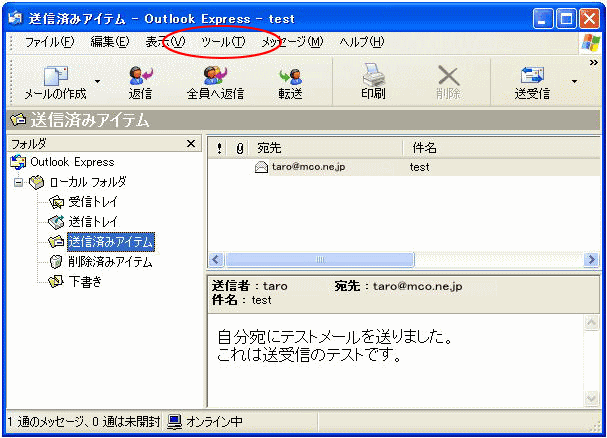Viewport: 607px width, 438px height.
Task: Click the 返信 (Reply) toolbar icon
Action: click(x=141, y=75)
